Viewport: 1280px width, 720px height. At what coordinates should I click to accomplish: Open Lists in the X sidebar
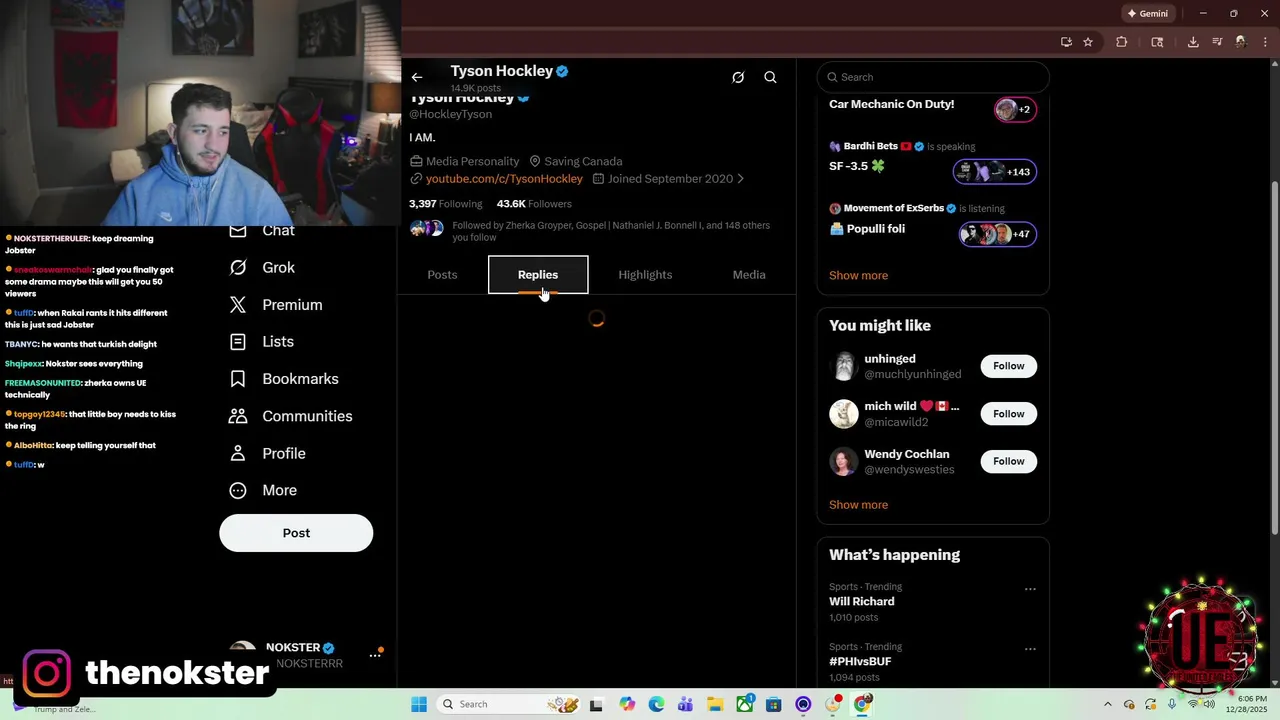pyautogui.click(x=262, y=342)
